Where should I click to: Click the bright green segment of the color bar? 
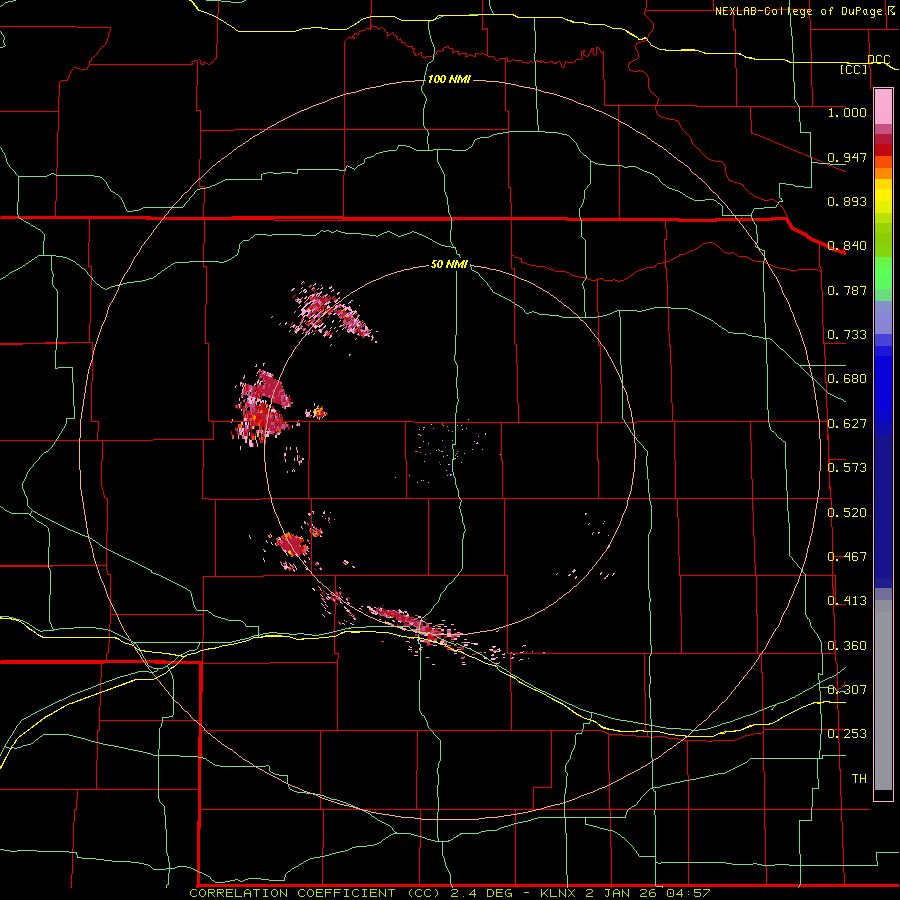click(x=883, y=273)
